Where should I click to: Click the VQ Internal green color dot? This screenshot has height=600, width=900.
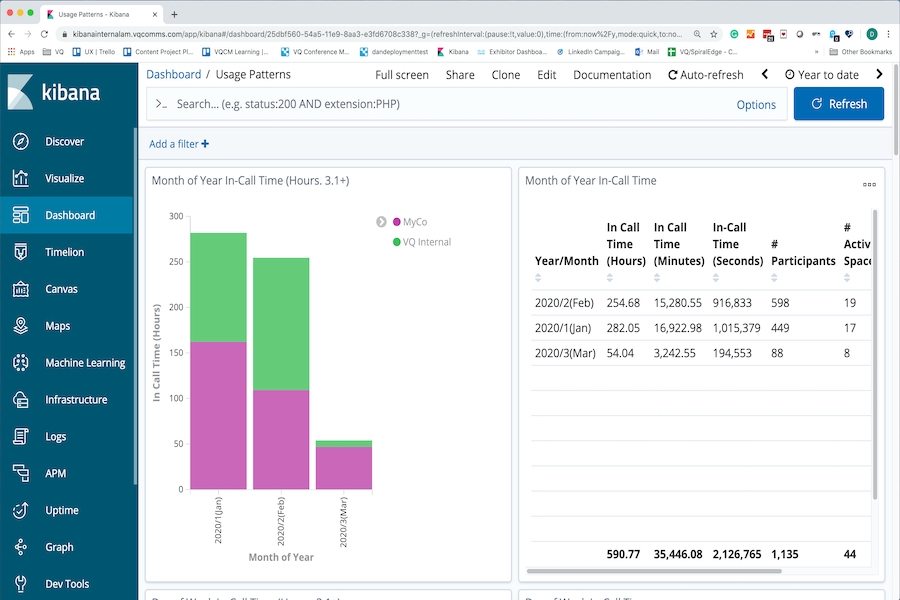[x=397, y=242]
